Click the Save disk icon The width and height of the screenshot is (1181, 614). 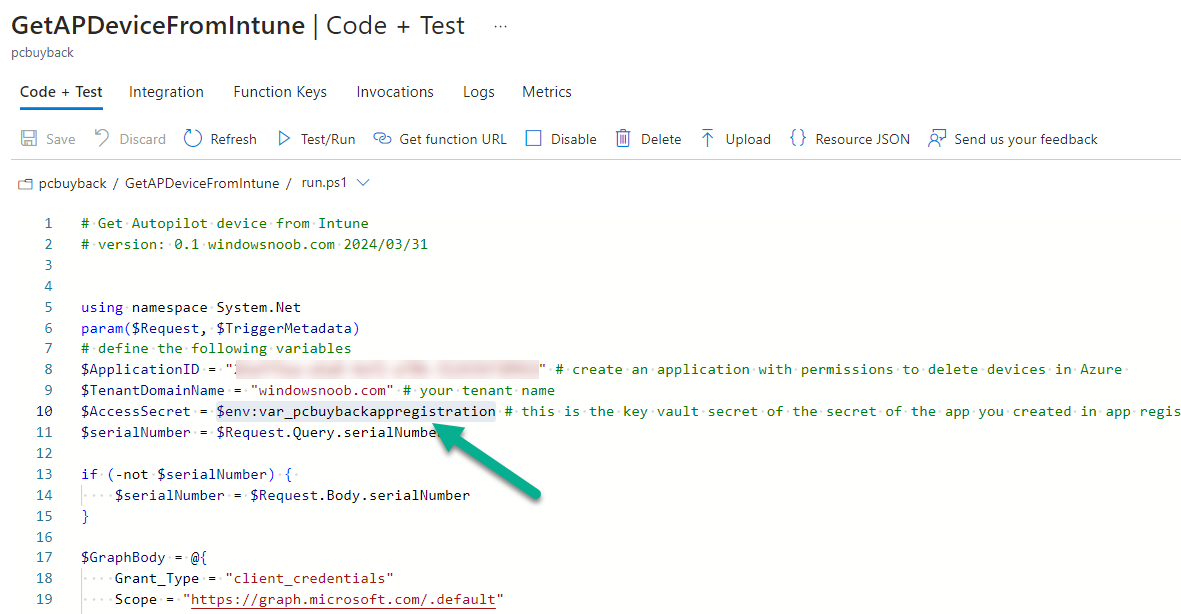point(29,139)
